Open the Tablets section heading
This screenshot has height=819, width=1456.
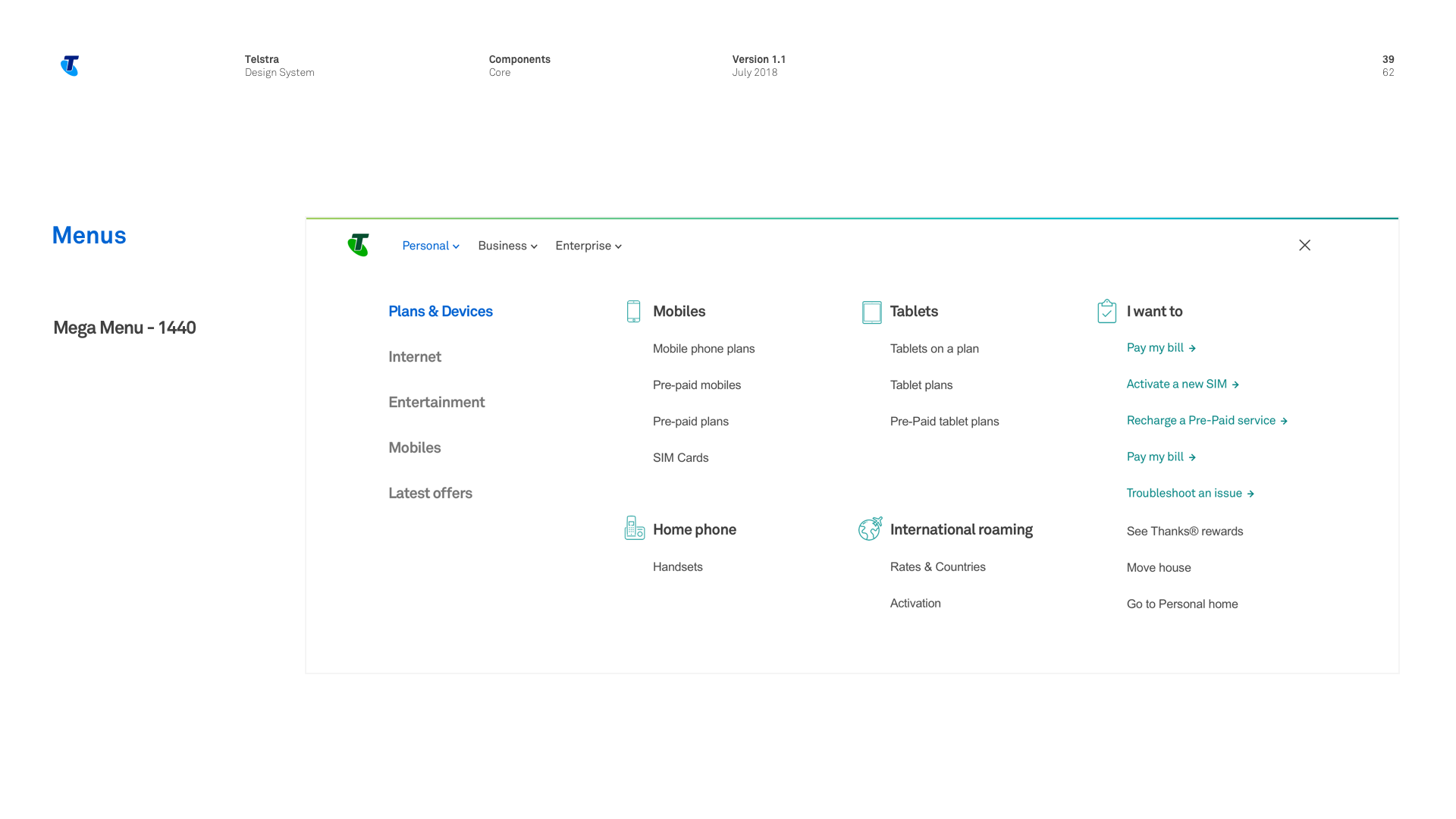click(x=914, y=311)
